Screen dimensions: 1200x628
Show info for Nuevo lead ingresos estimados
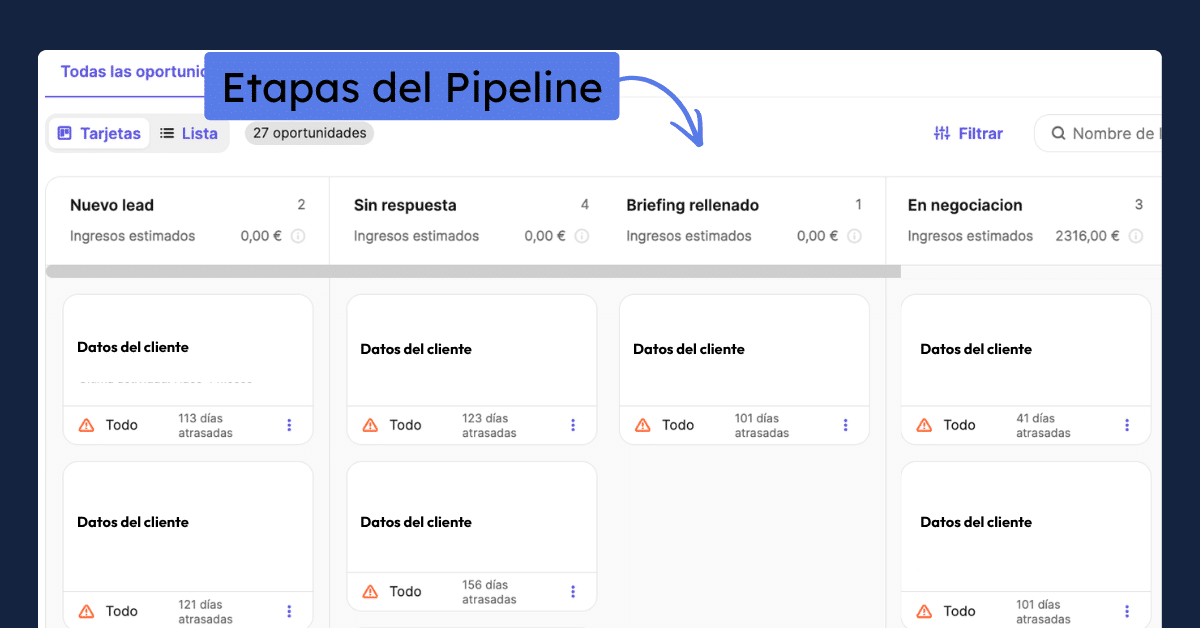pyautogui.click(x=298, y=236)
